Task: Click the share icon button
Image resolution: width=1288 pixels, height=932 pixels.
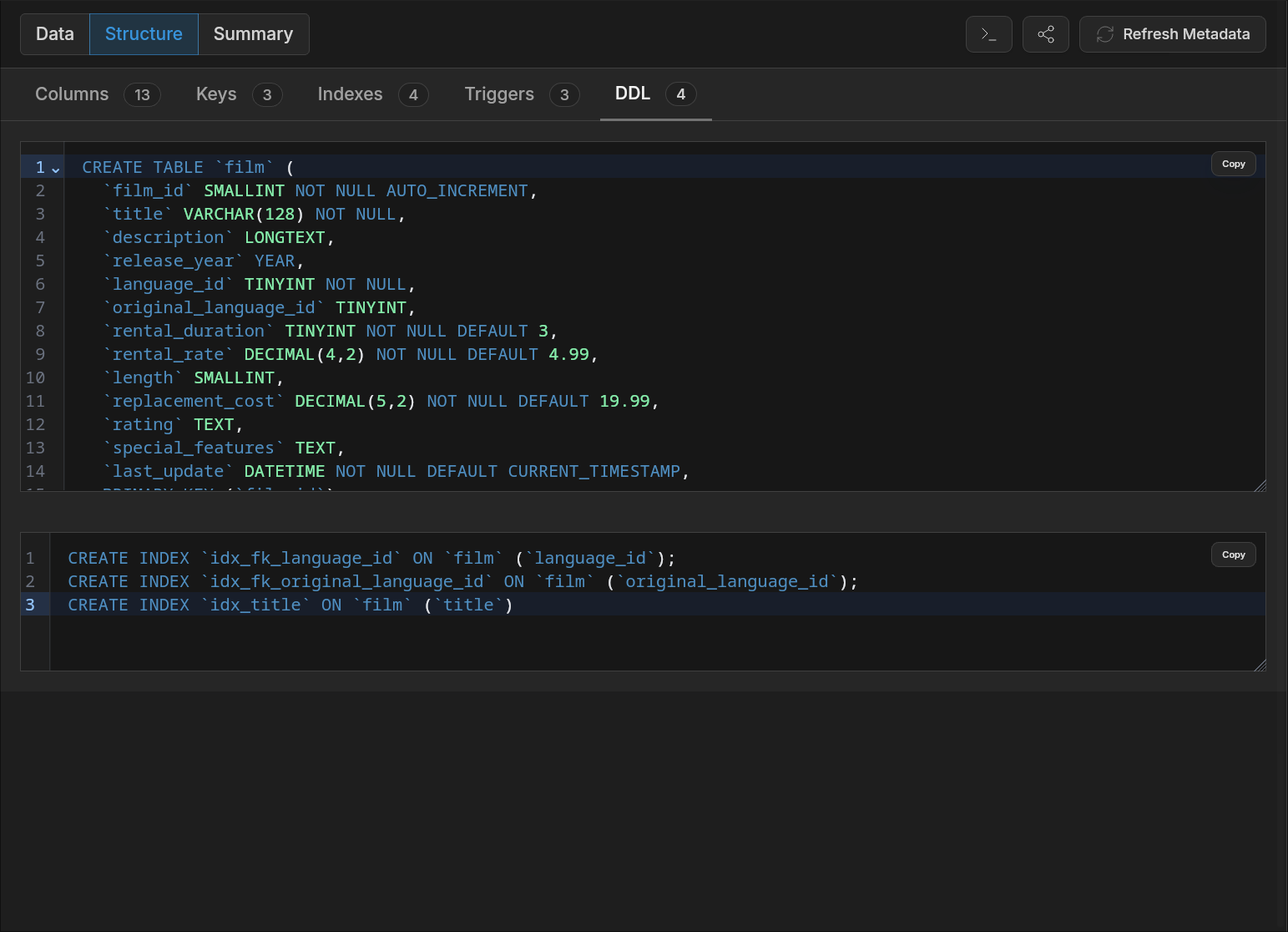Action: 1045,34
